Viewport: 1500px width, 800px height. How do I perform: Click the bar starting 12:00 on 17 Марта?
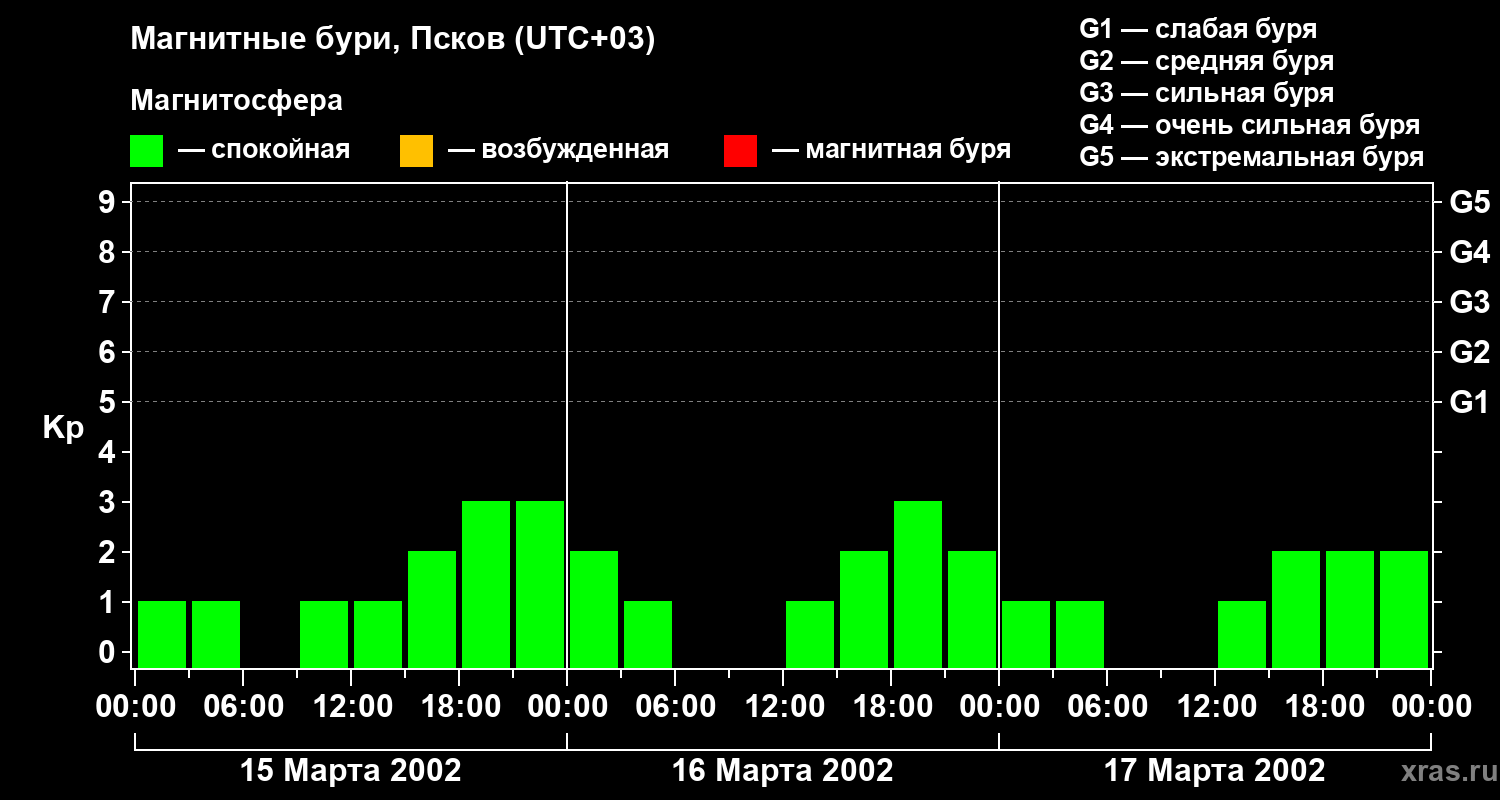(1242, 634)
